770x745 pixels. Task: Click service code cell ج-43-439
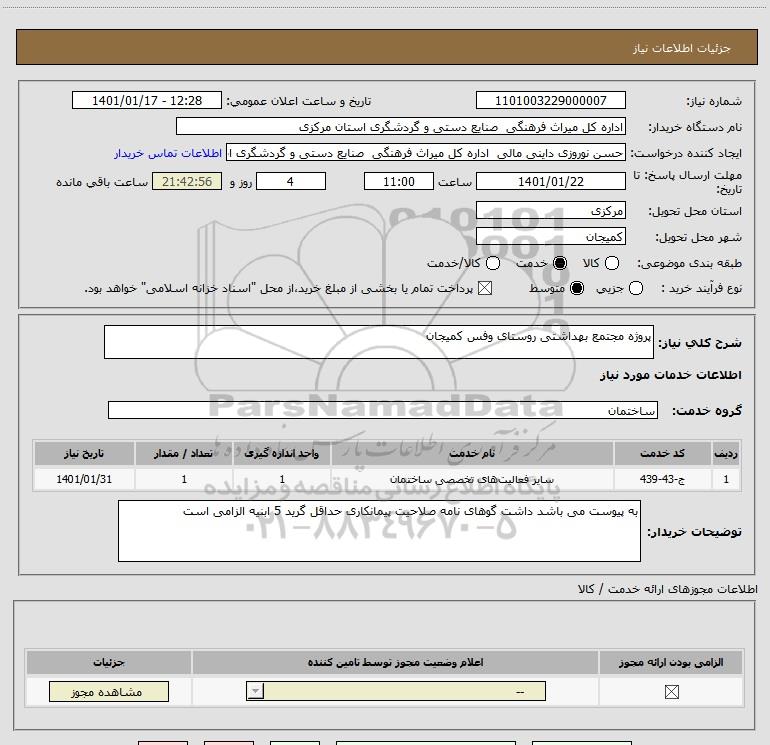click(x=662, y=479)
